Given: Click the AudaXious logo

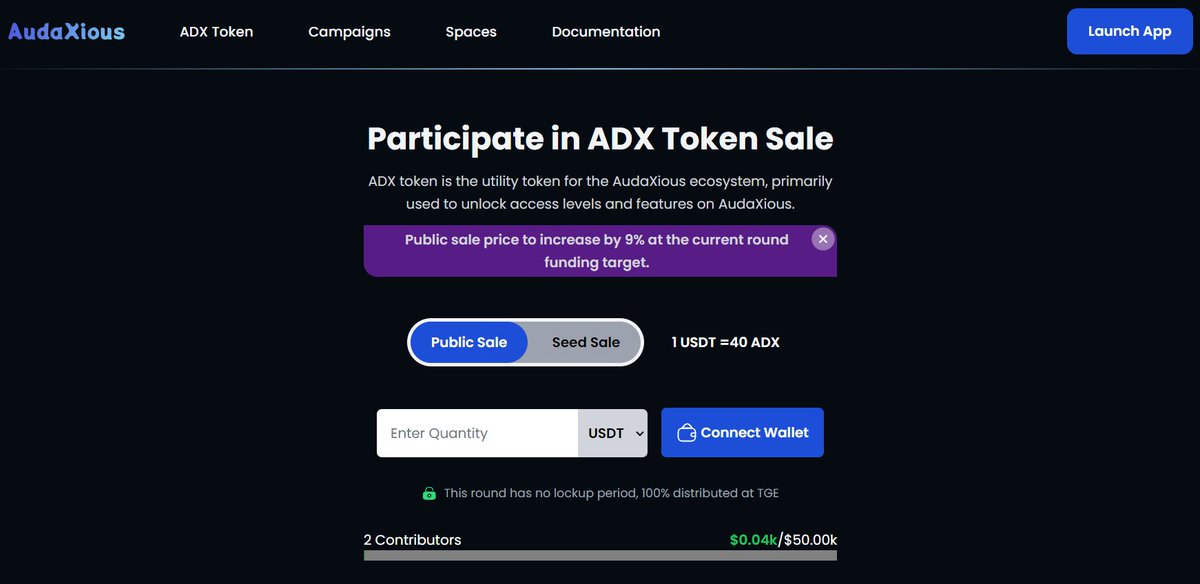Looking at the screenshot, I should (x=66, y=31).
